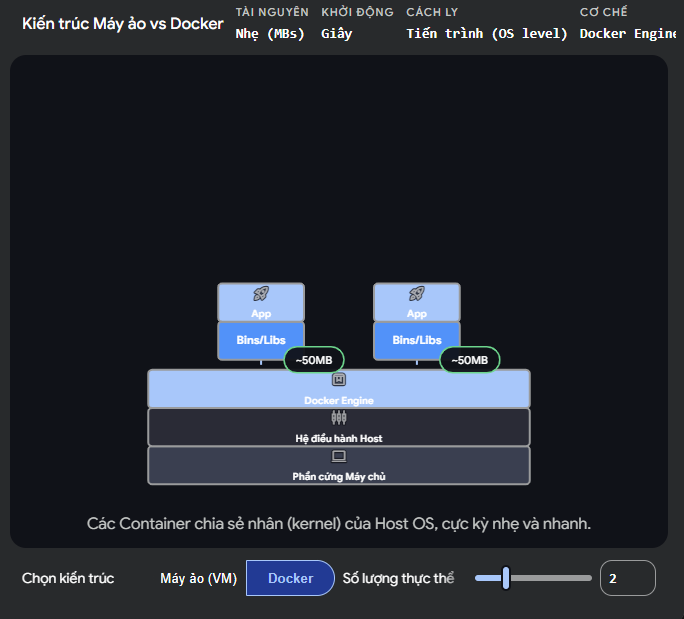Click the KHỞI ĐỘNG header label
684x619 pixels.
(x=357, y=12)
